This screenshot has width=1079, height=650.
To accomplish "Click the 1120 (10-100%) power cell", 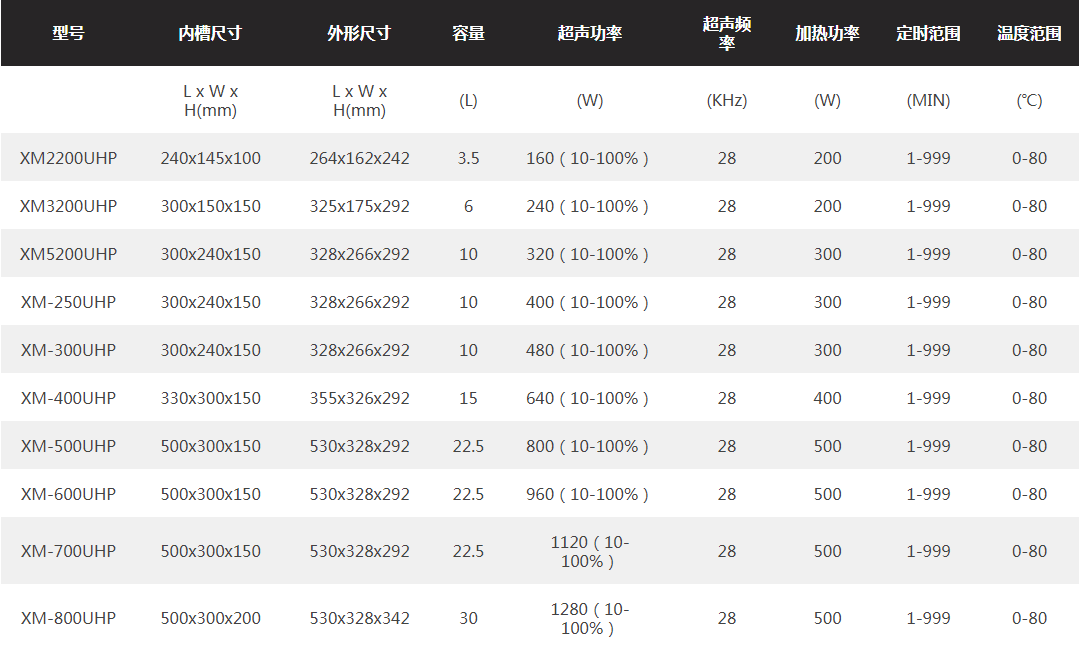I will (590, 552).
